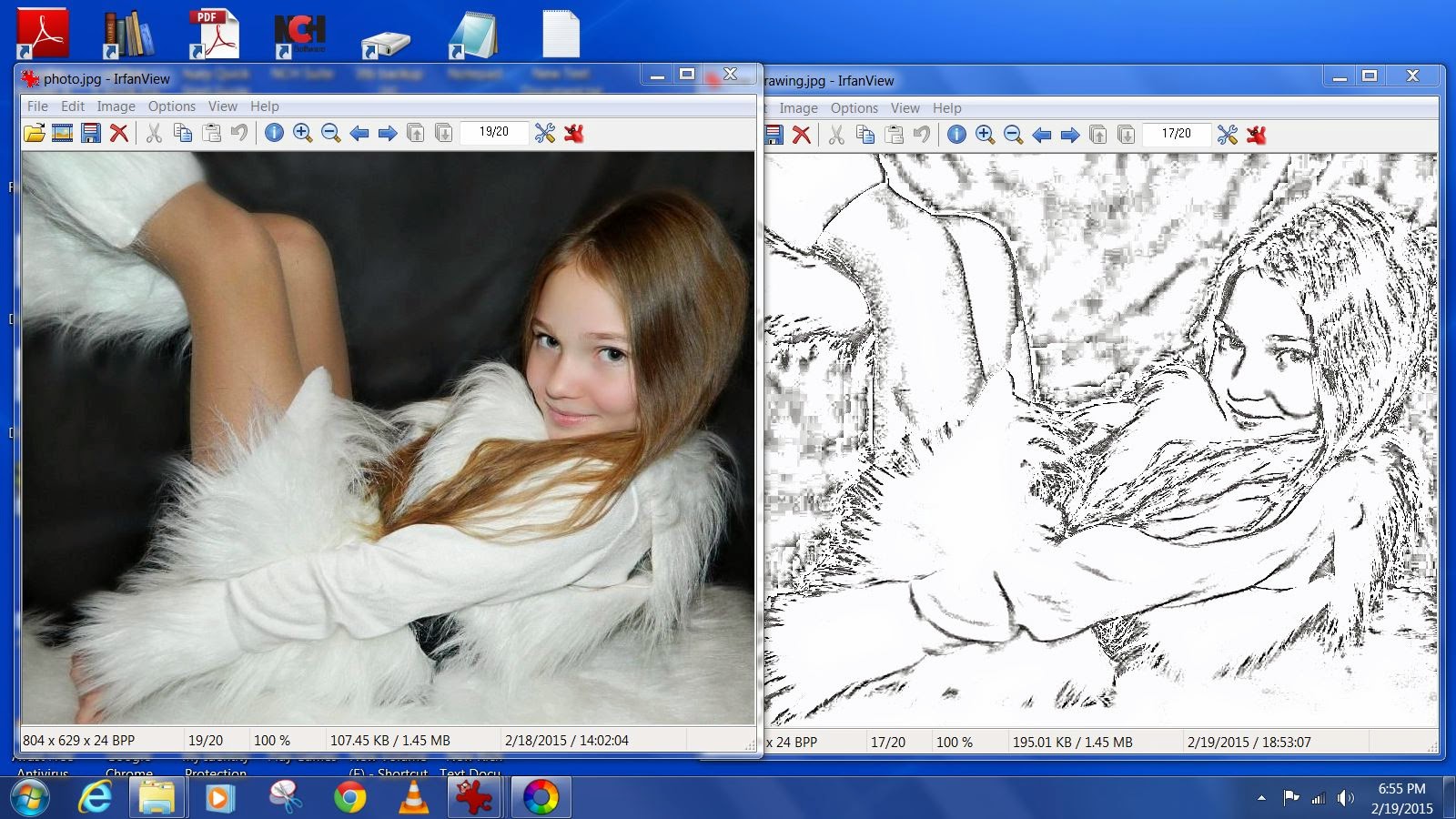
Task: Open the View menu in photo.jpg window
Action: click(x=223, y=106)
